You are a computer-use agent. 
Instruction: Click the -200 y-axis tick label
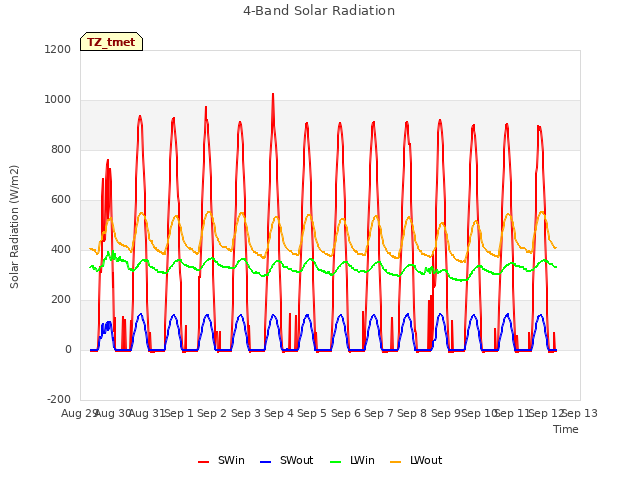pyautogui.click(x=59, y=400)
